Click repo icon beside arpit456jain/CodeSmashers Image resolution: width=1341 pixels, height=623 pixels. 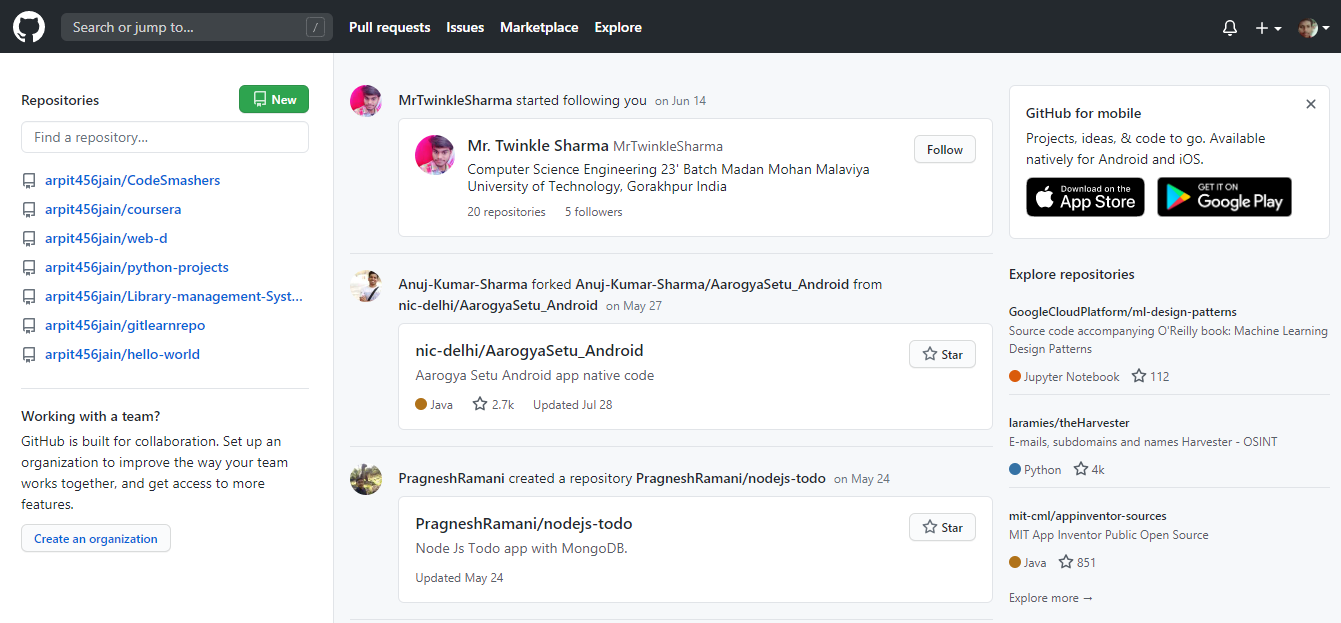click(29, 181)
